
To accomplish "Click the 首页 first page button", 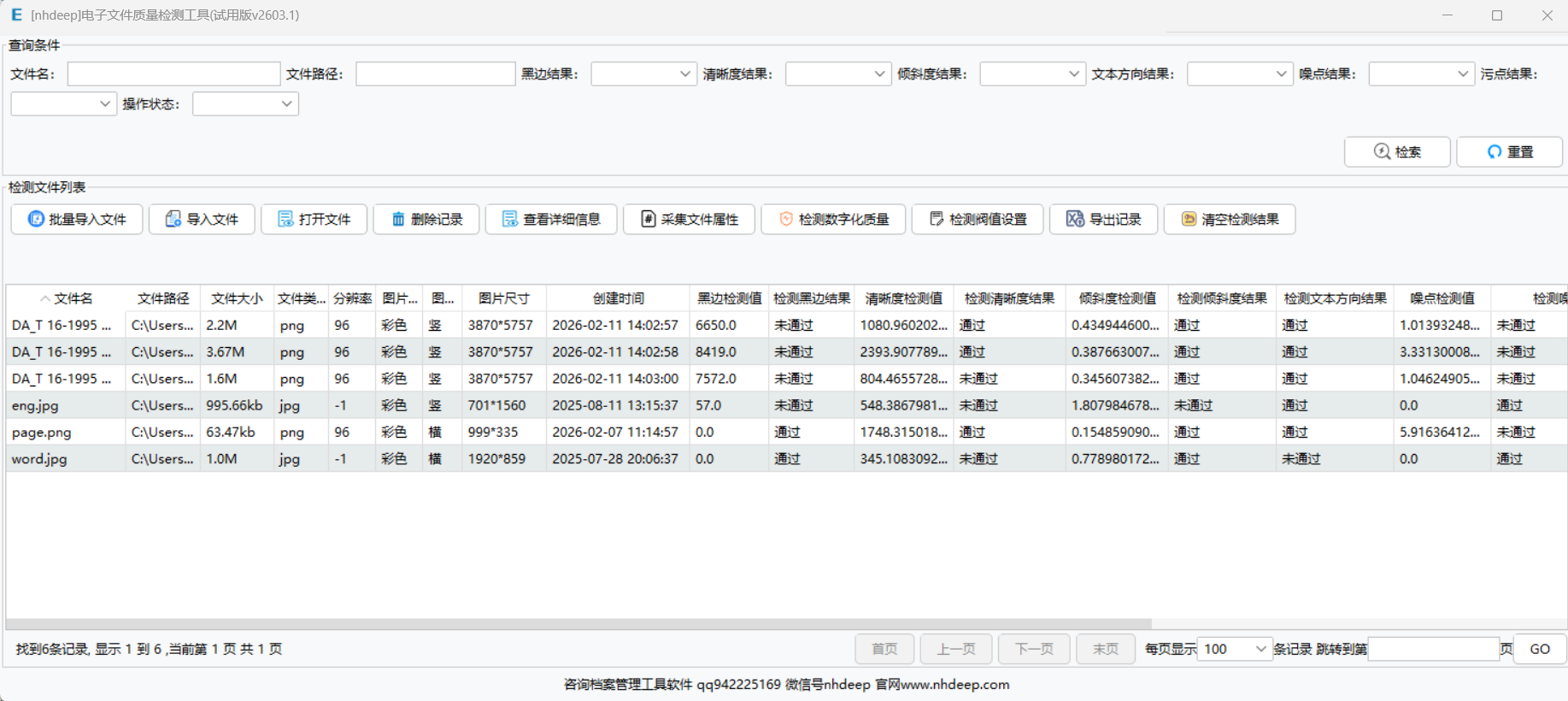I will pos(884,649).
